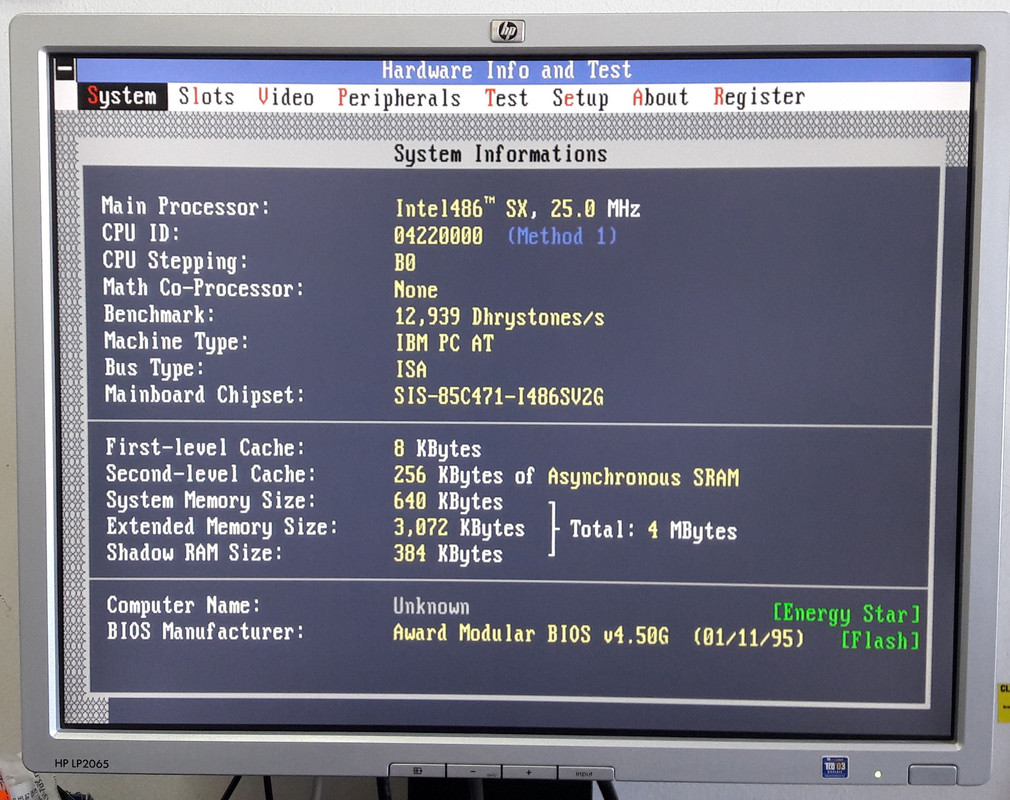Click the CPU ID value '04220000'
The width and height of the screenshot is (1010, 800).
(x=438, y=236)
